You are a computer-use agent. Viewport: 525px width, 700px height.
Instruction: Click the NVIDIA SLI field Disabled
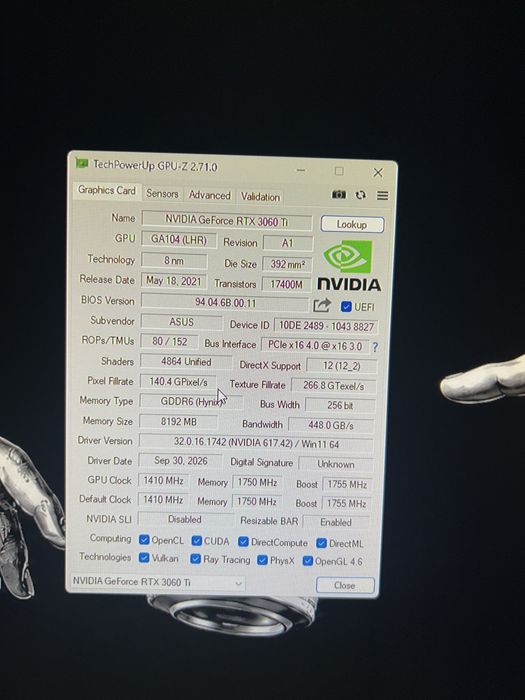[x=185, y=519]
